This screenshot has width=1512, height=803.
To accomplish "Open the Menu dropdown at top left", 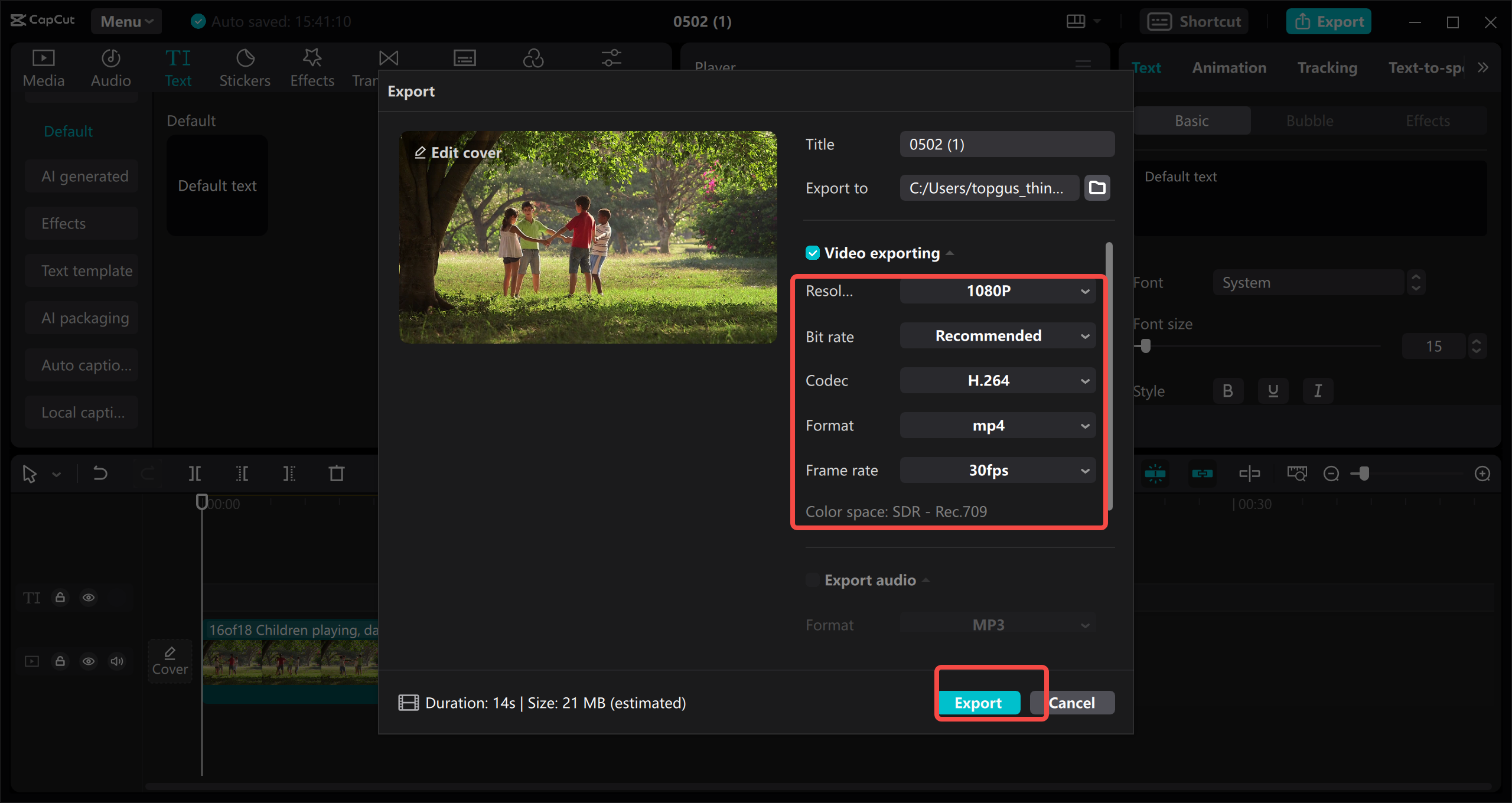I will point(125,21).
